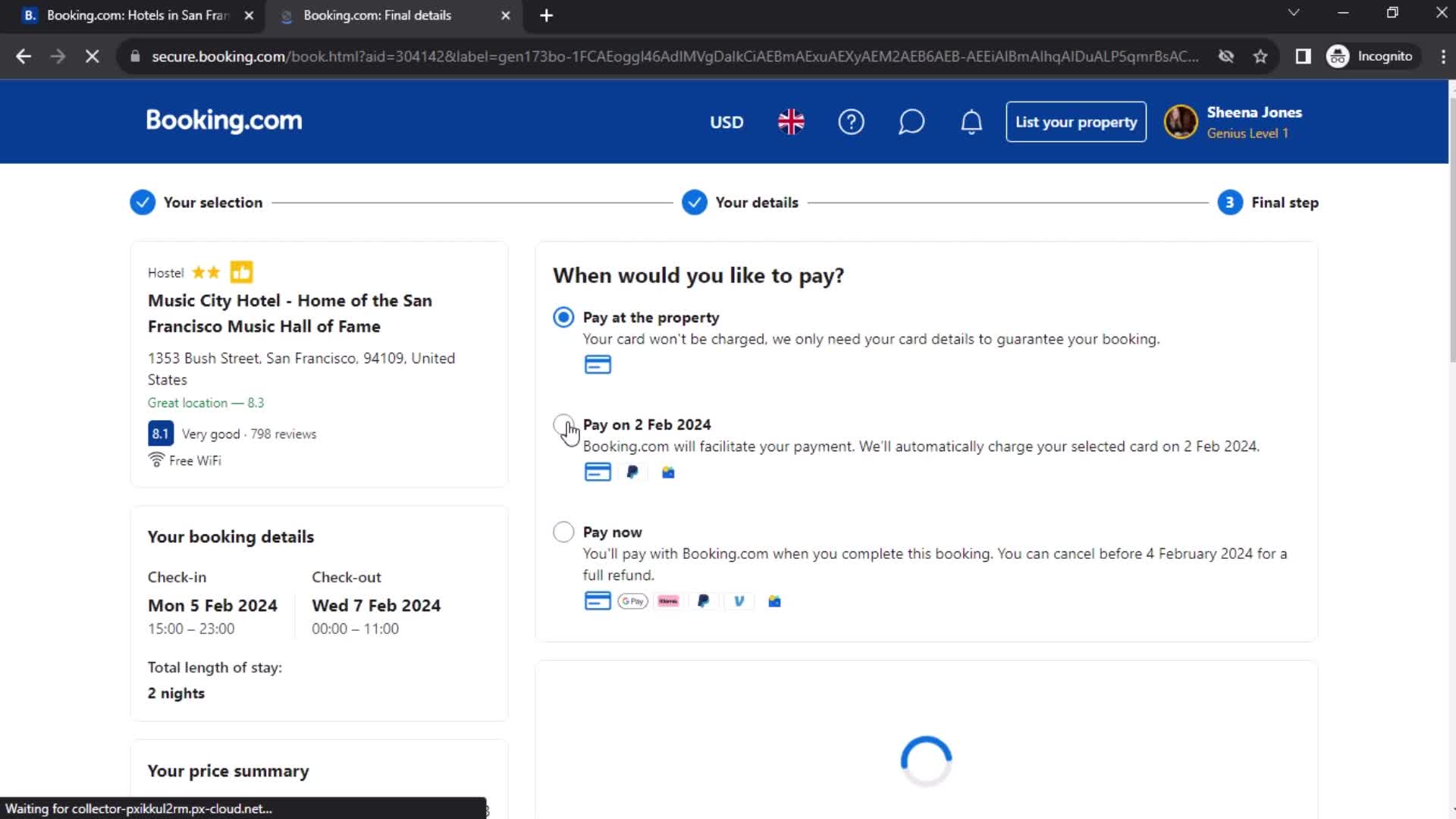Click Sheena Jones profile avatar
The image size is (1456, 819).
pos(1181,121)
